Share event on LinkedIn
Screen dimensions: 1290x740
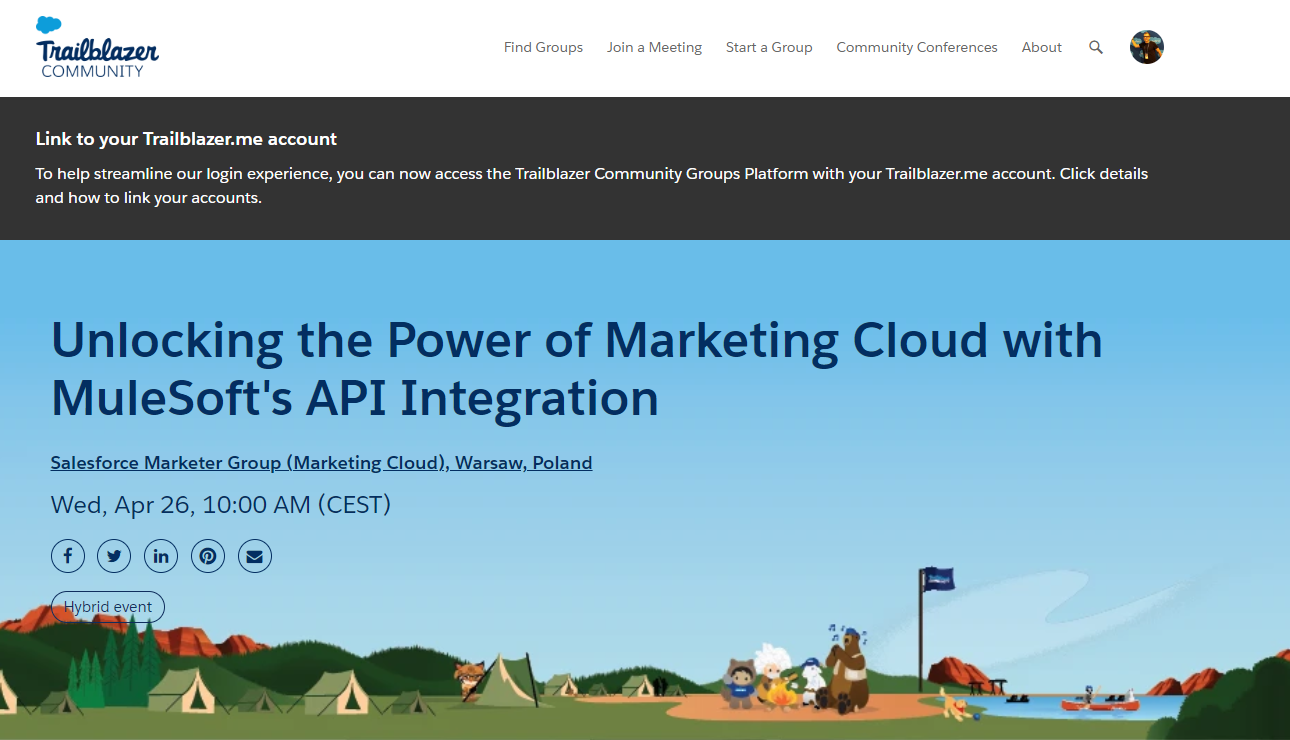pos(161,556)
